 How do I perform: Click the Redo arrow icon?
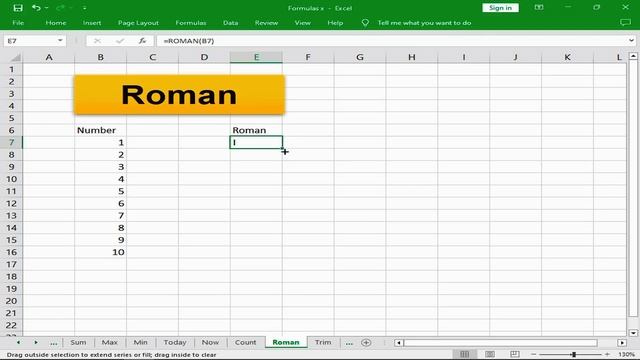point(61,8)
